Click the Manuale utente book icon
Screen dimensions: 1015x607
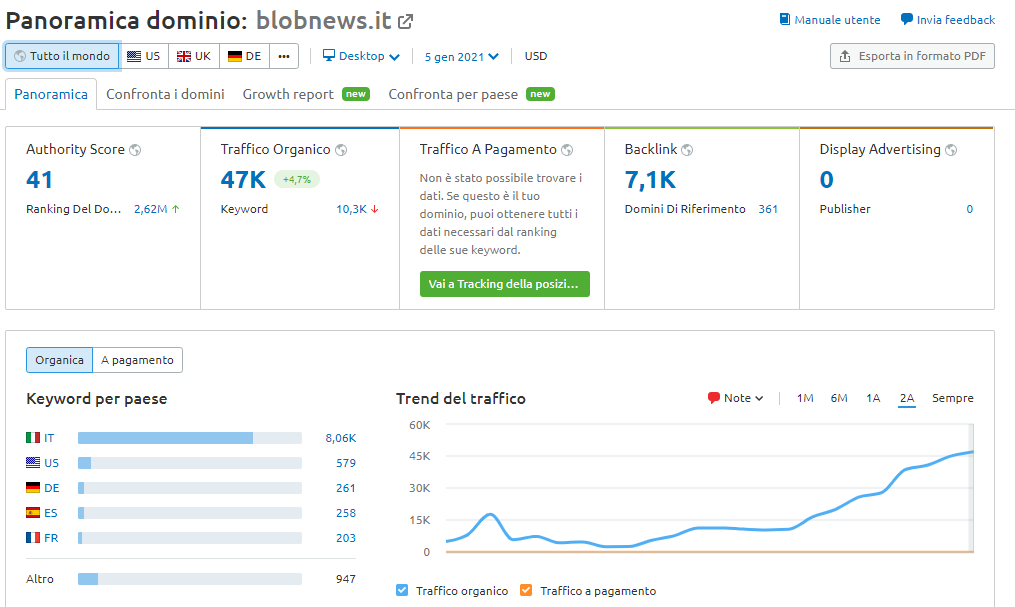(x=785, y=19)
